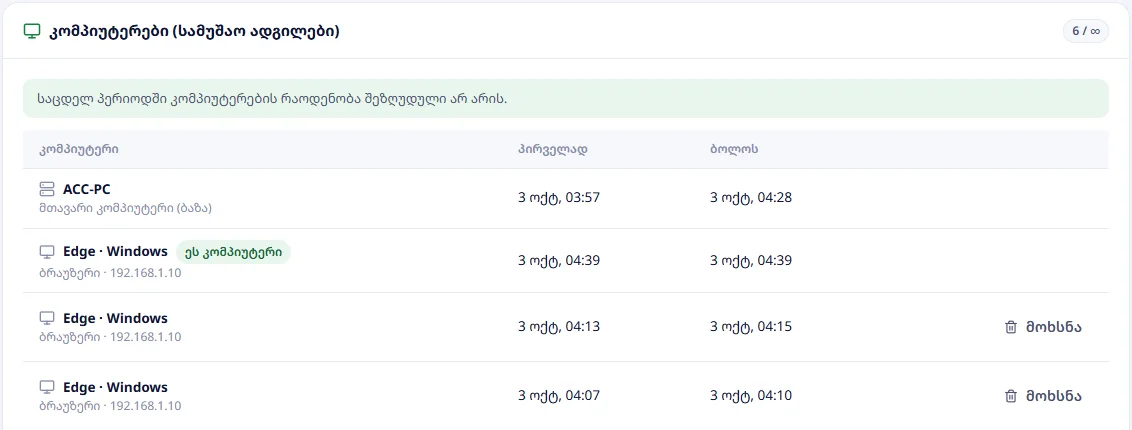Screen dimensions: 1132x430
Task: Click the ACC-PC last-seen time 04:28
Action: coord(751,198)
